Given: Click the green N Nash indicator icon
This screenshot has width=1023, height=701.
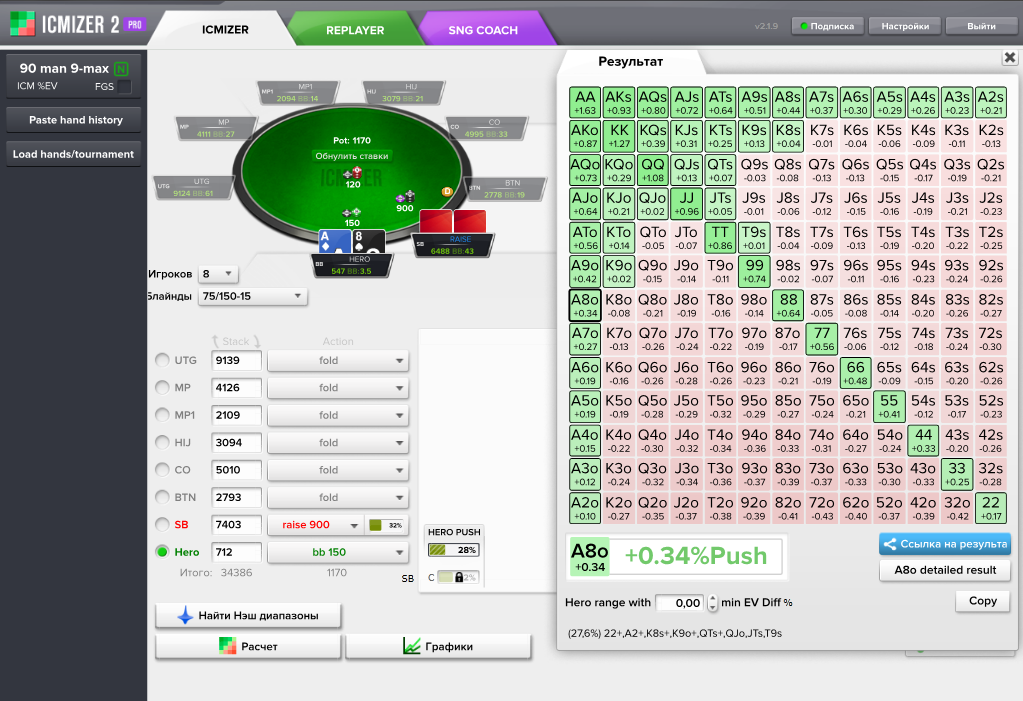Looking at the screenshot, I should coord(121,69).
